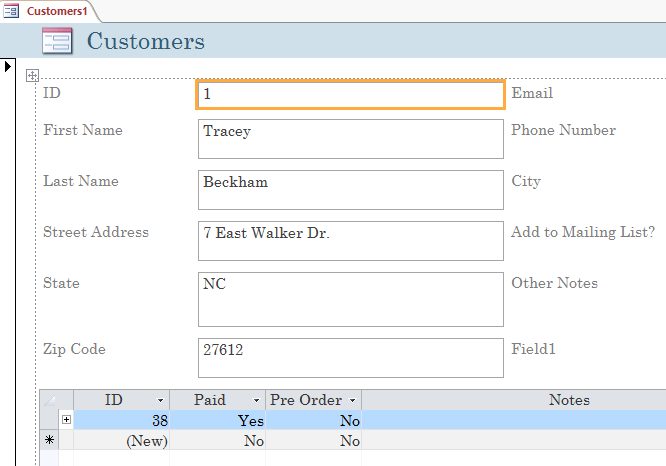Click the Zip Code field 27612
This screenshot has height=466, width=666.
(351, 358)
